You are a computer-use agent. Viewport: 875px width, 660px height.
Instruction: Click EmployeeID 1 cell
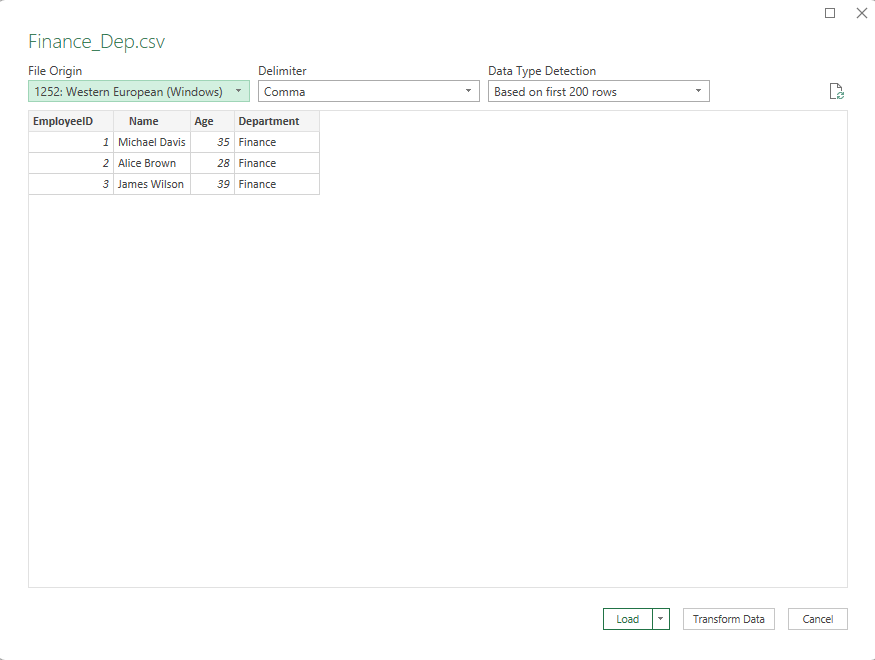(x=71, y=142)
